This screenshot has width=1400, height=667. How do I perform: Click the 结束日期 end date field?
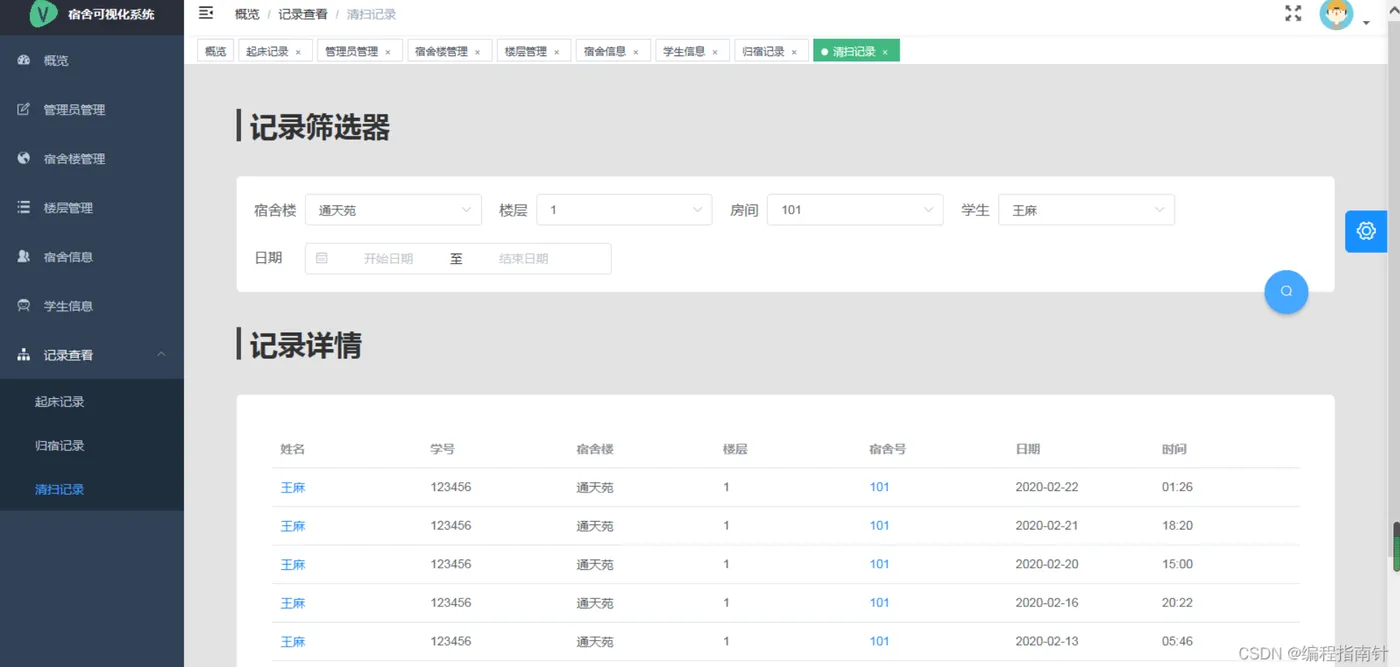tap(523, 258)
